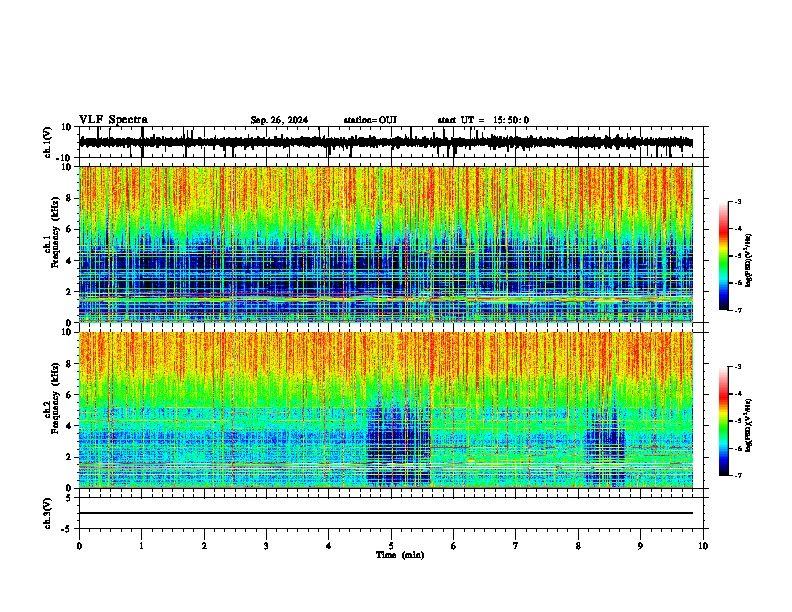Click the flat ch.3 voltage line

pos(386,513)
